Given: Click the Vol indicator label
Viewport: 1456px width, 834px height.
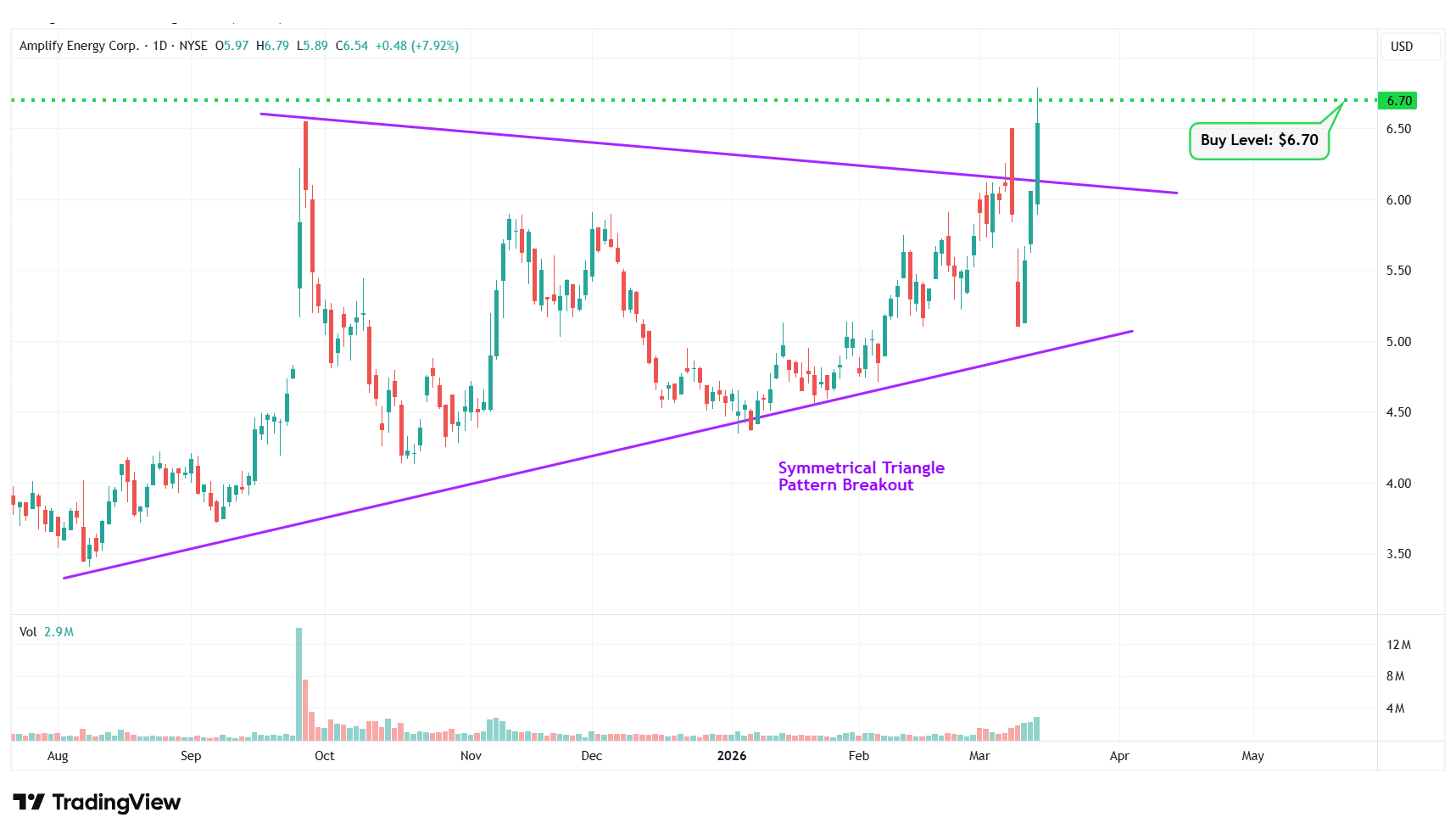Looking at the screenshot, I should click(x=28, y=632).
